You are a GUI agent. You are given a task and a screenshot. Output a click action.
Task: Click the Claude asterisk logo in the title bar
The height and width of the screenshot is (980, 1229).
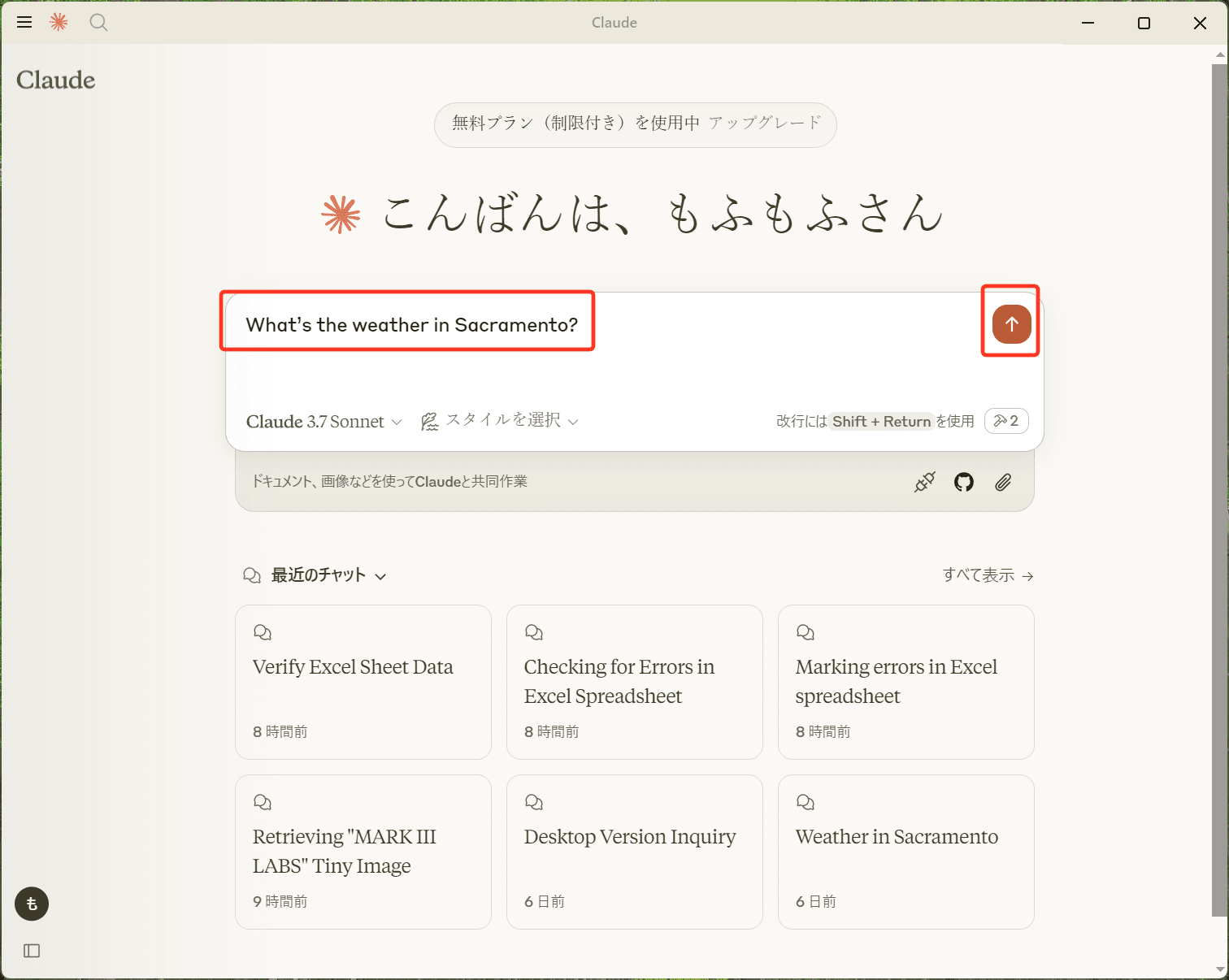pos(58,22)
